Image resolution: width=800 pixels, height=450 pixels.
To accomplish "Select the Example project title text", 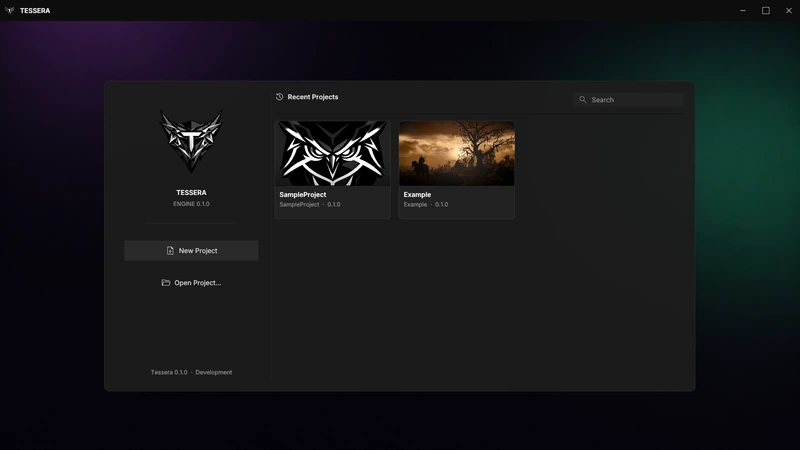I will pyautogui.click(x=417, y=194).
